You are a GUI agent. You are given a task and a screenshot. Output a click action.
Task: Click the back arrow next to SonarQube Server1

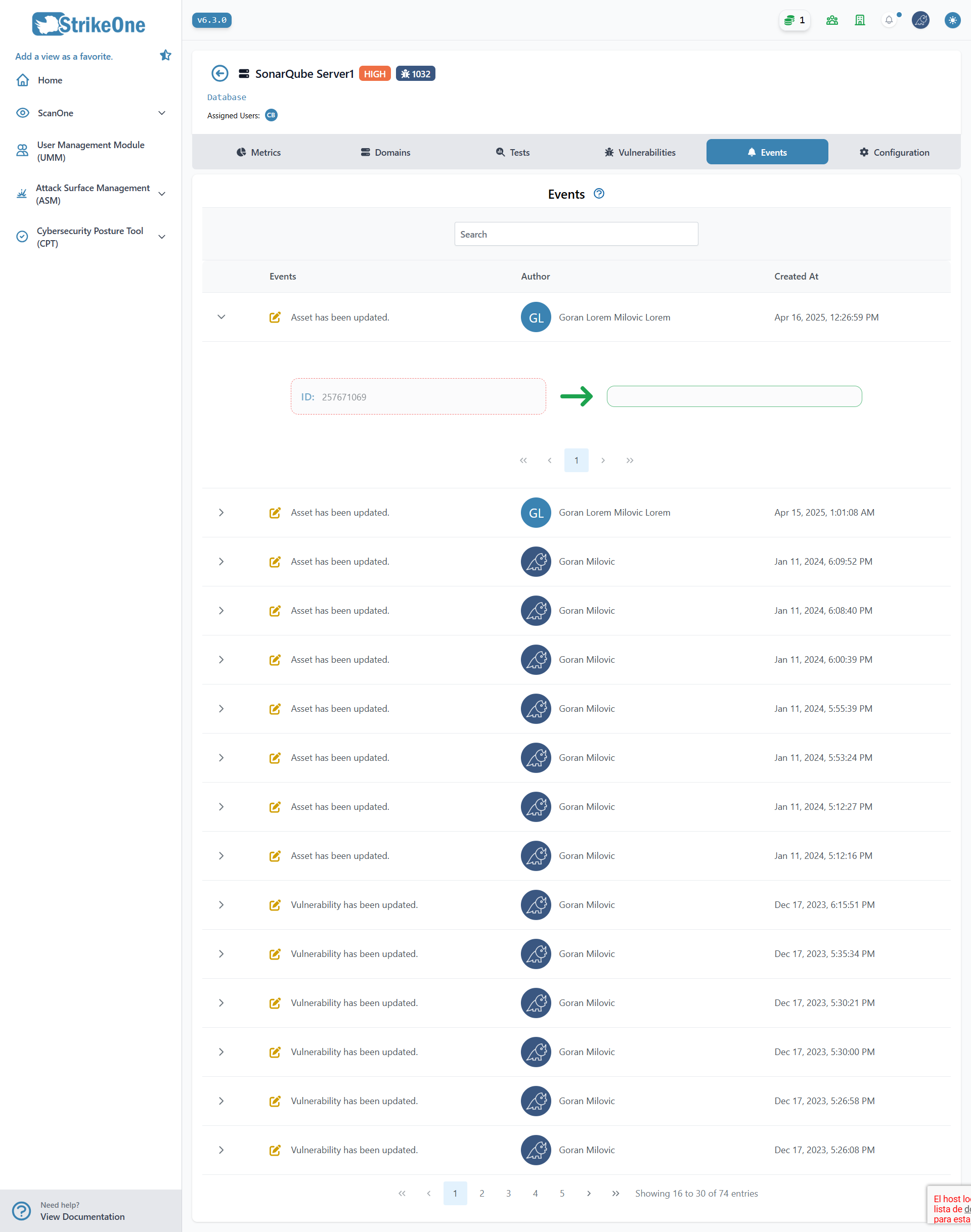pyautogui.click(x=219, y=74)
